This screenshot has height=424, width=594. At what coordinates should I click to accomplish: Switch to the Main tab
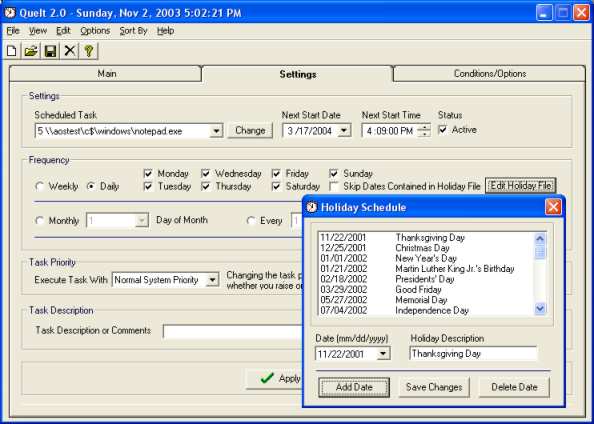(x=106, y=74)
